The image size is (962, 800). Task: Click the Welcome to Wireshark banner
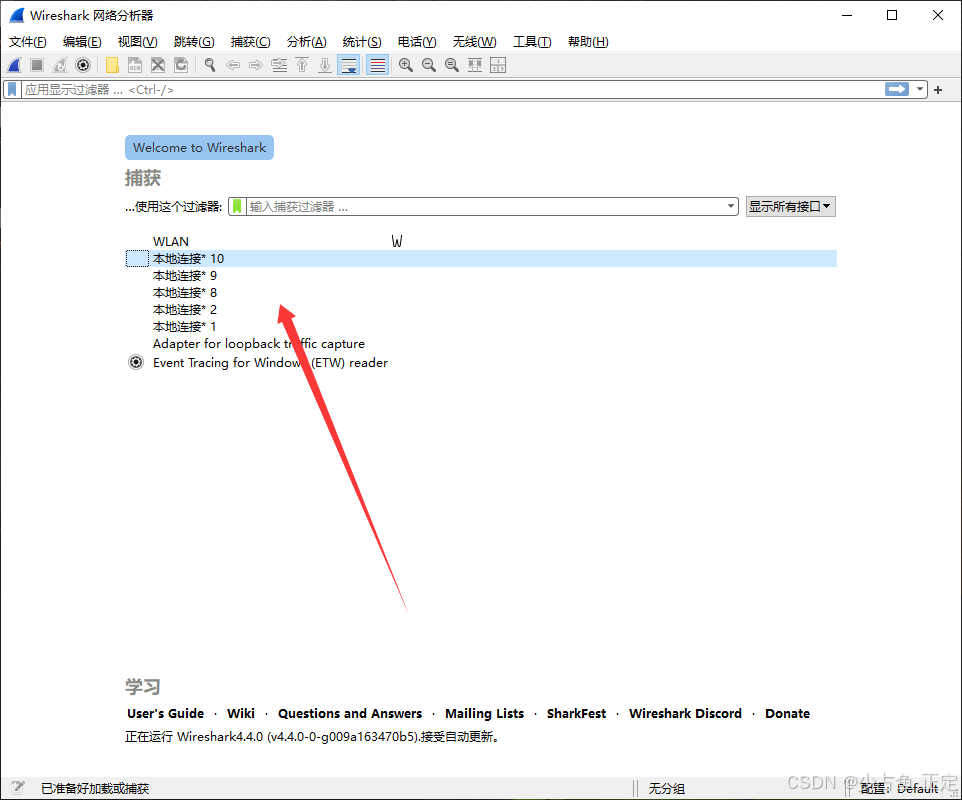[x=199, y=148]
